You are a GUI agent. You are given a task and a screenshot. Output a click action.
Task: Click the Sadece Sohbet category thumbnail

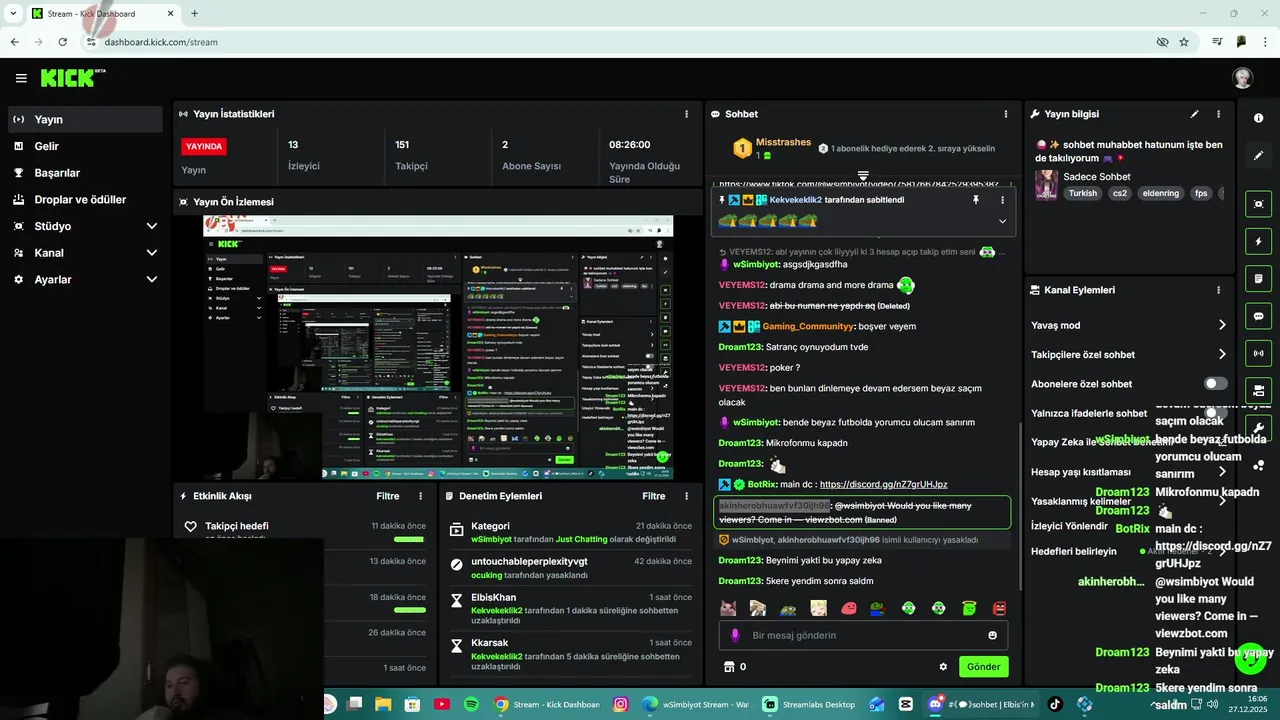pos(1046,185)
